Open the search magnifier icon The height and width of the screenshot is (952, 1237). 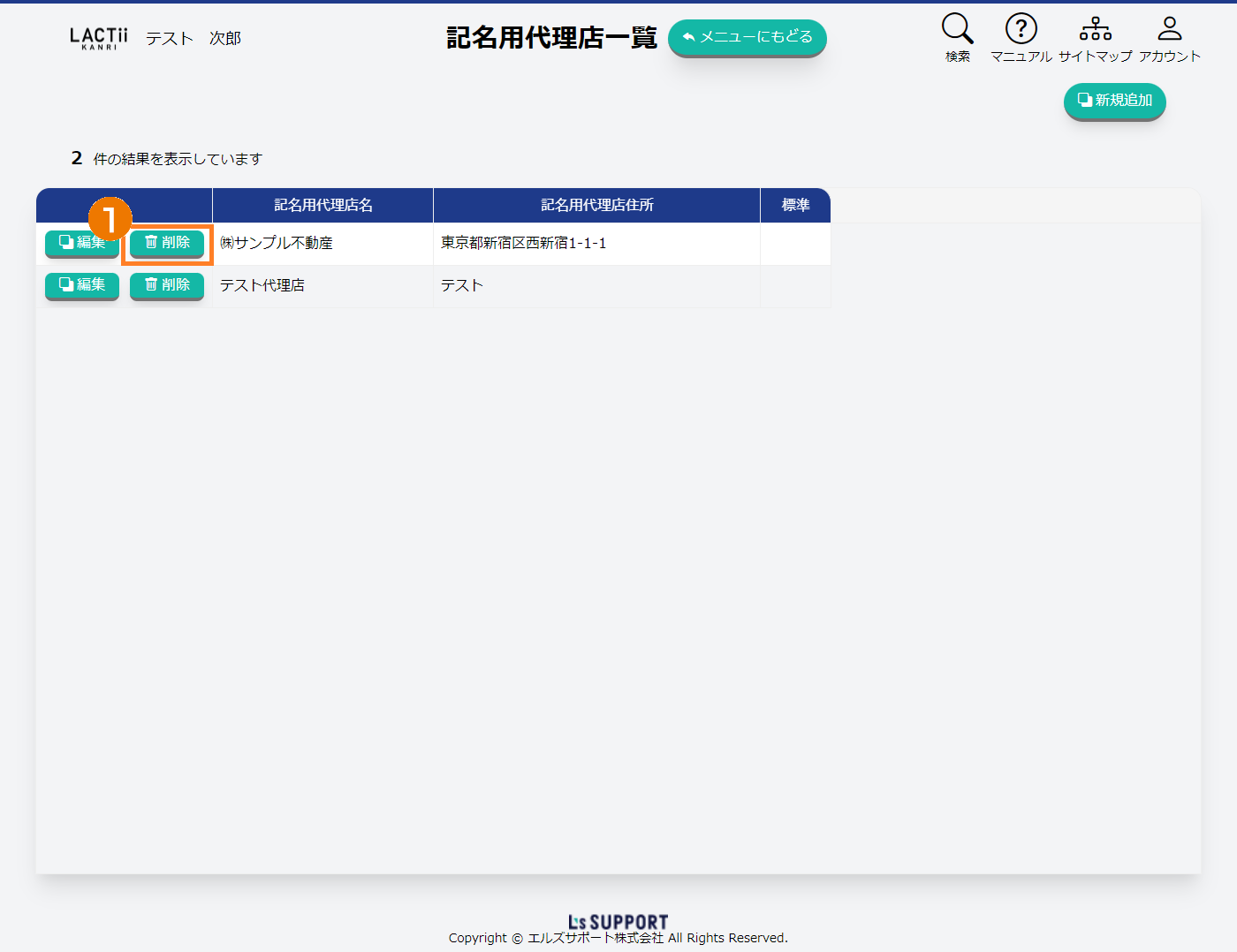(957, 29)
